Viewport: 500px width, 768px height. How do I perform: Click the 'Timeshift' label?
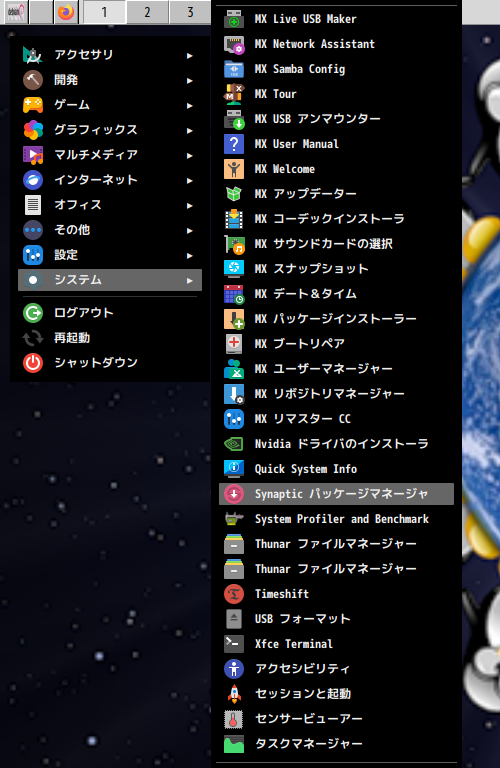282,594
